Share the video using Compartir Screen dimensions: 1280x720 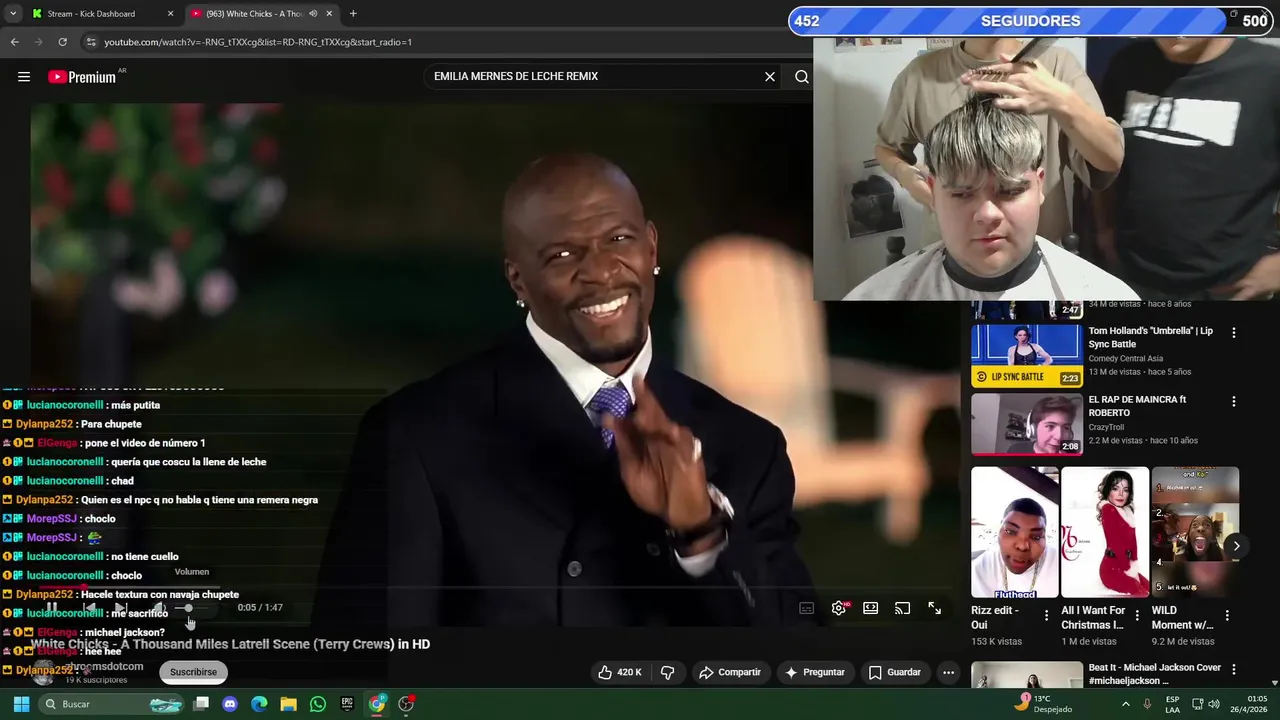point(730,672)
